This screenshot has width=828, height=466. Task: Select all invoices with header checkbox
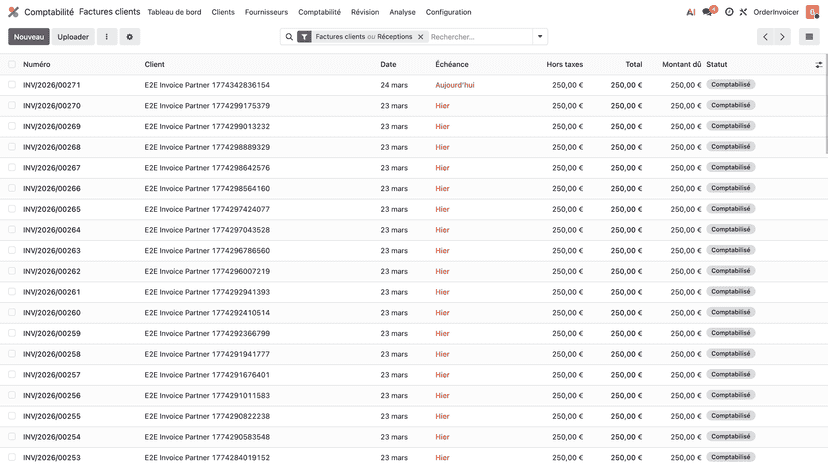[12, 64]
